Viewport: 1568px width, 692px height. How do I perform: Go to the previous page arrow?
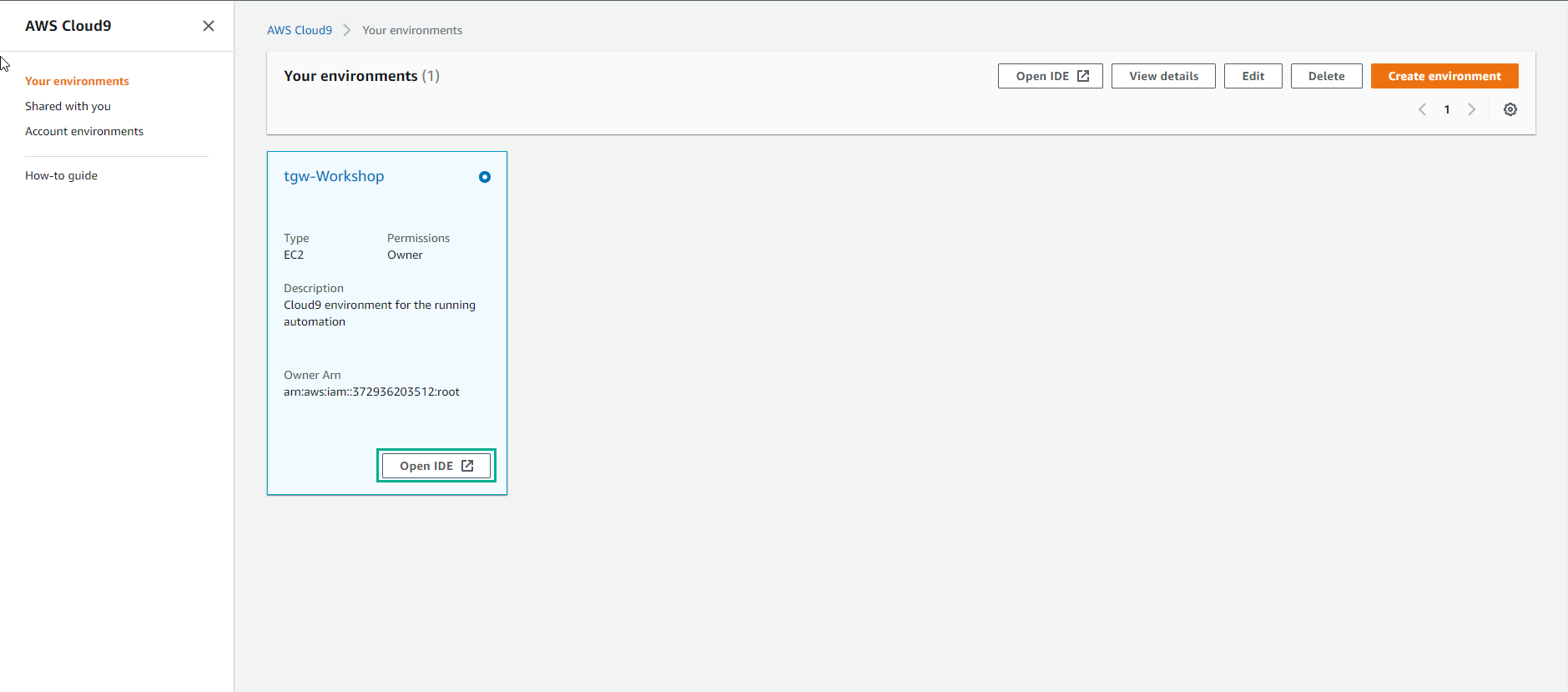tap(1422, 109)
